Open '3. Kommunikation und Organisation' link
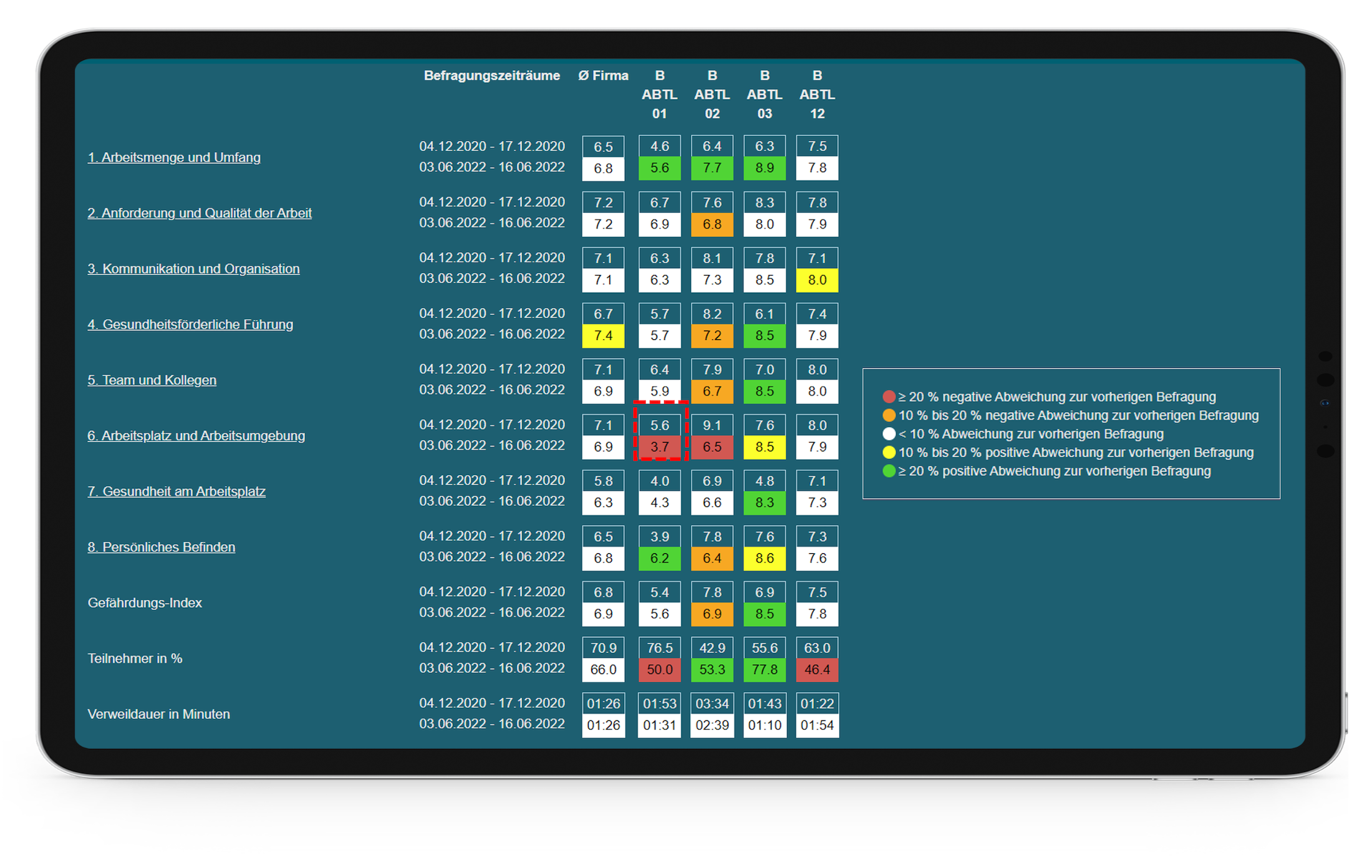The height and width of the screenshot is (868, 1372). click(193, 269)
